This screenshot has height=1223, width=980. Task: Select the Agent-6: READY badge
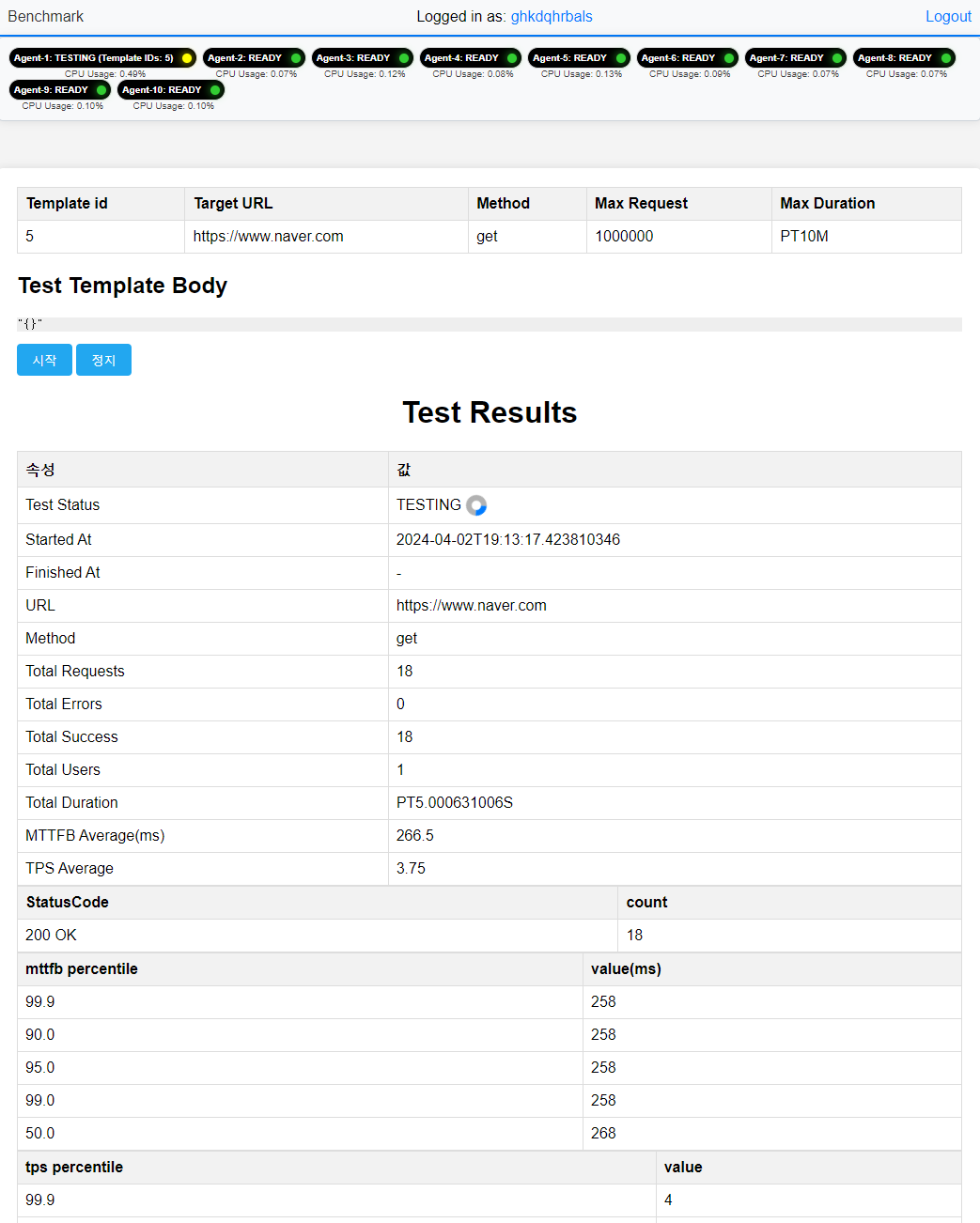tap(688, 58)
